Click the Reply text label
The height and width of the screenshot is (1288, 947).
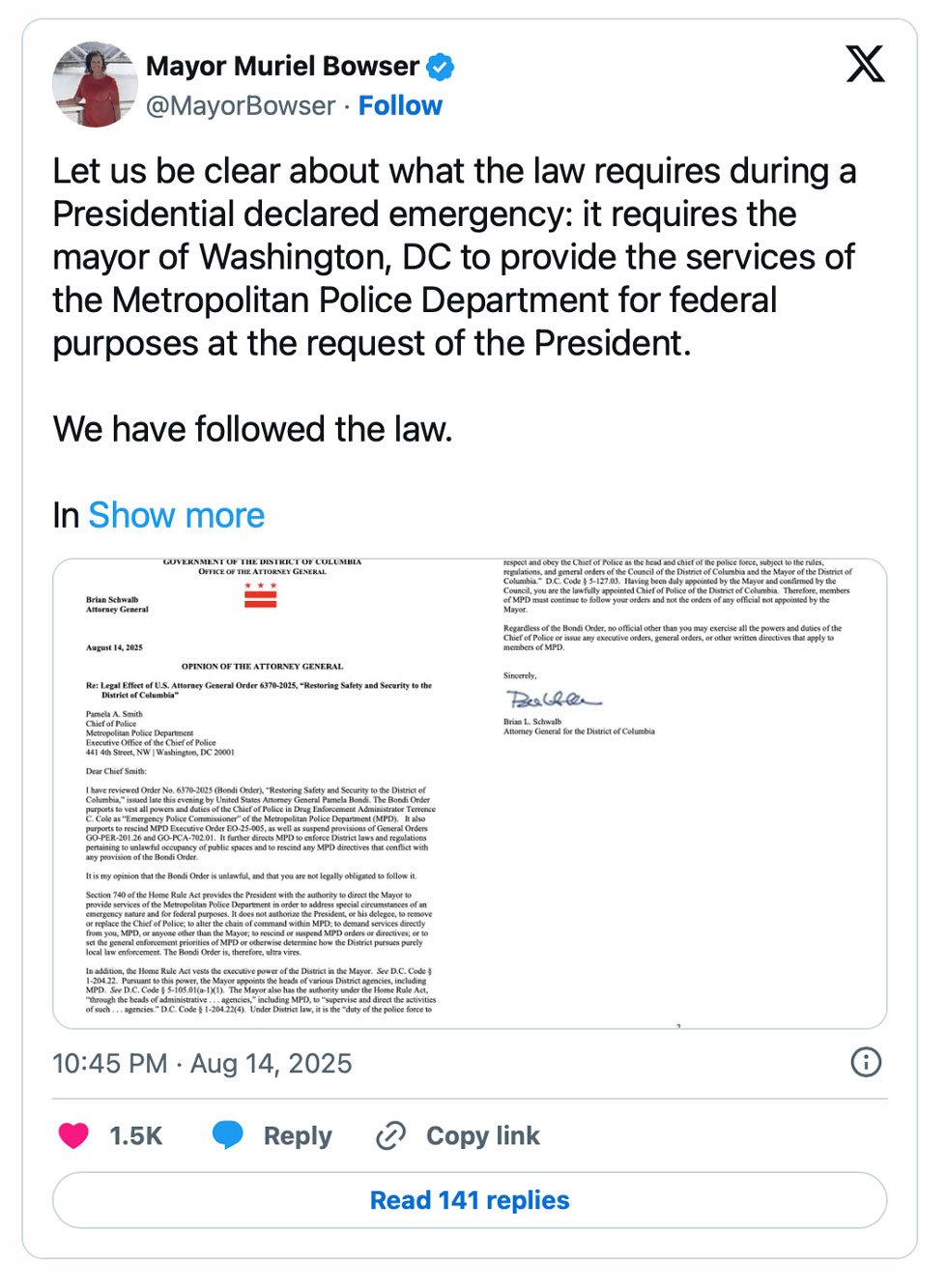coord(298,1135)
